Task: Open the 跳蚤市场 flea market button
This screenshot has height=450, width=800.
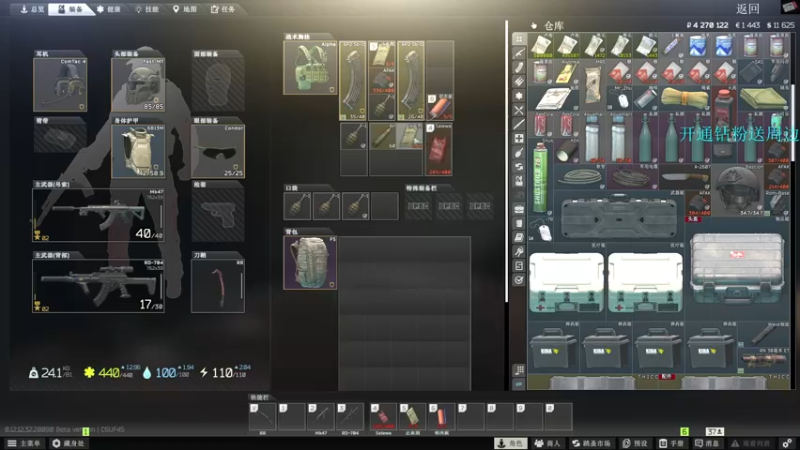Action: pos(591,443)
